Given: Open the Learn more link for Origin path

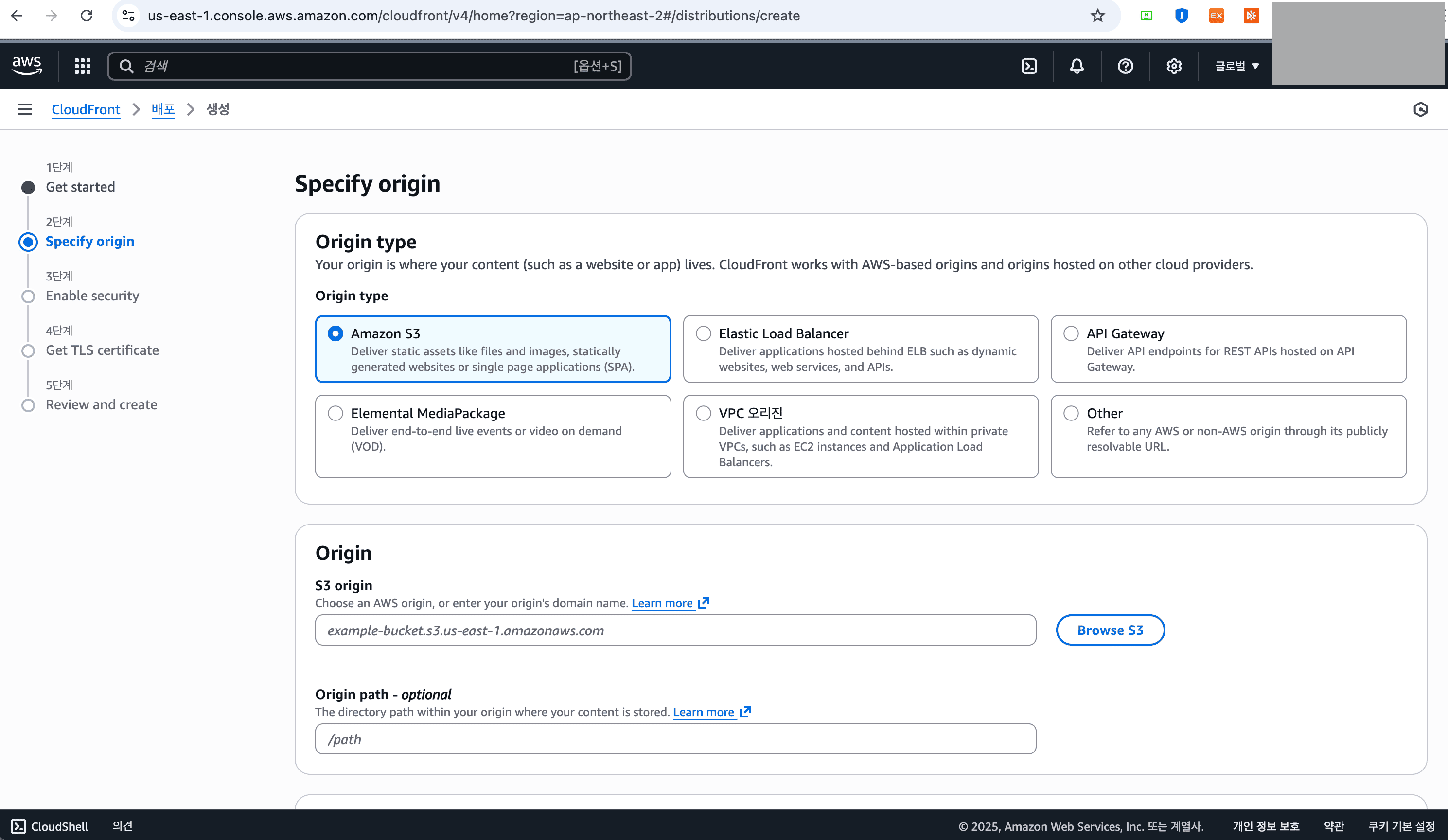Looking at the screenshot, I should [x=704, y=712].
